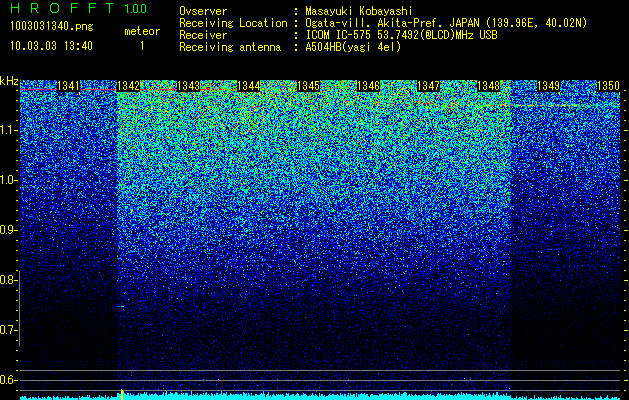Click the meteor count value 1

coord(142,46)
